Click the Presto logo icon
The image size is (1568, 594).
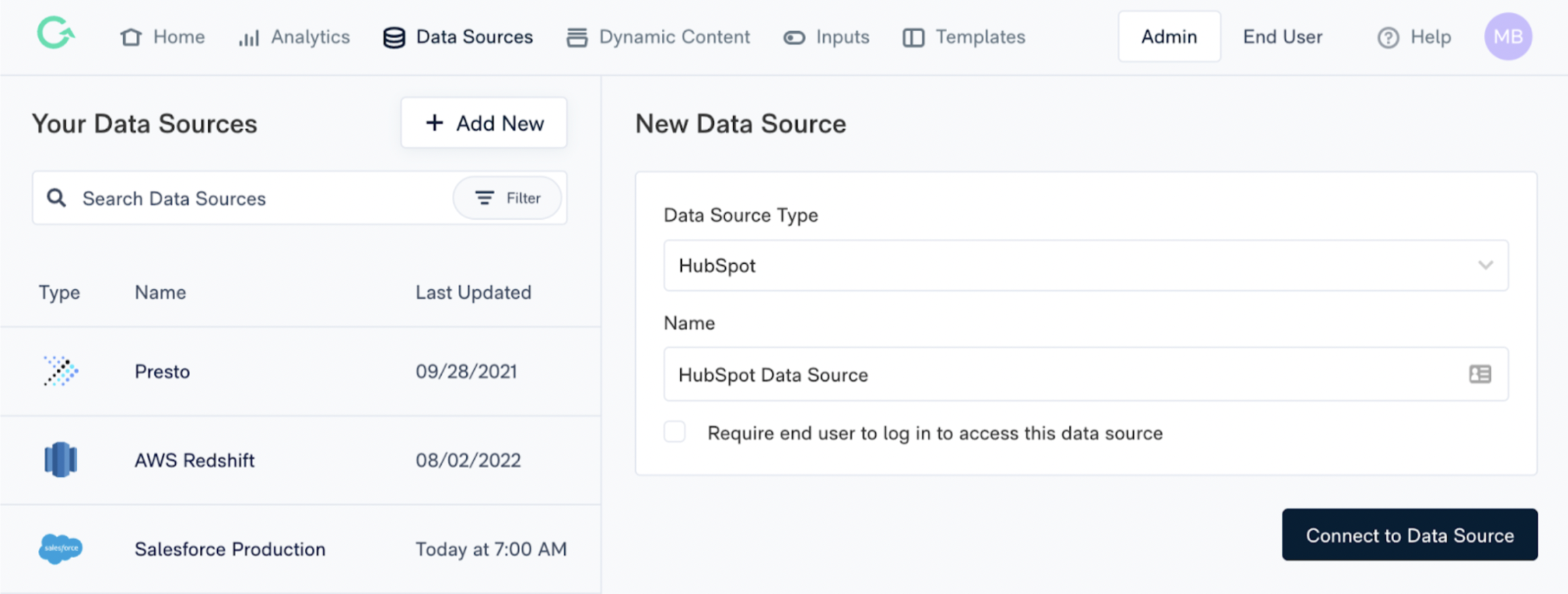click(61, 371)
